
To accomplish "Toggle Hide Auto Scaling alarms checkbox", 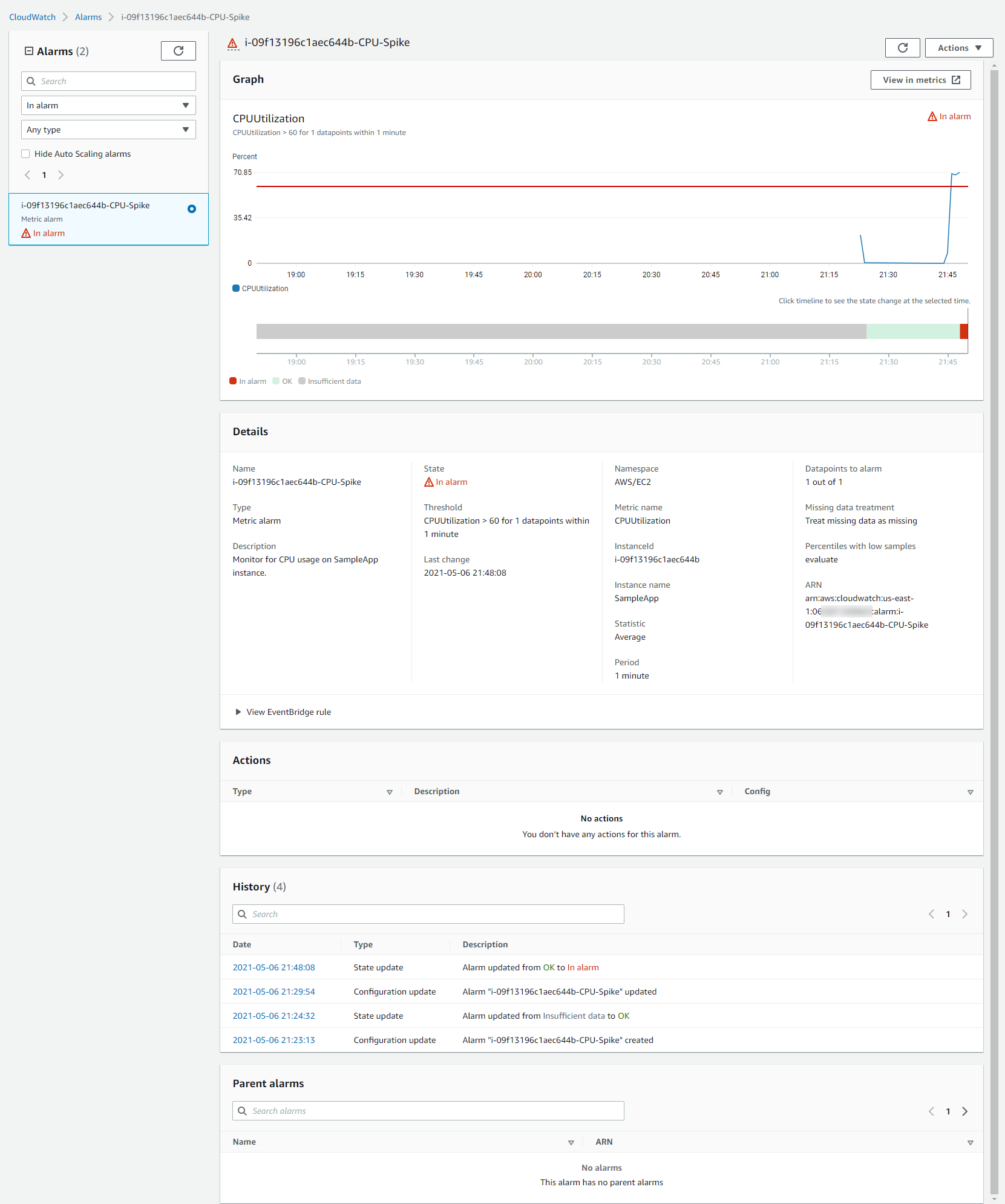I will click(25, 154).
